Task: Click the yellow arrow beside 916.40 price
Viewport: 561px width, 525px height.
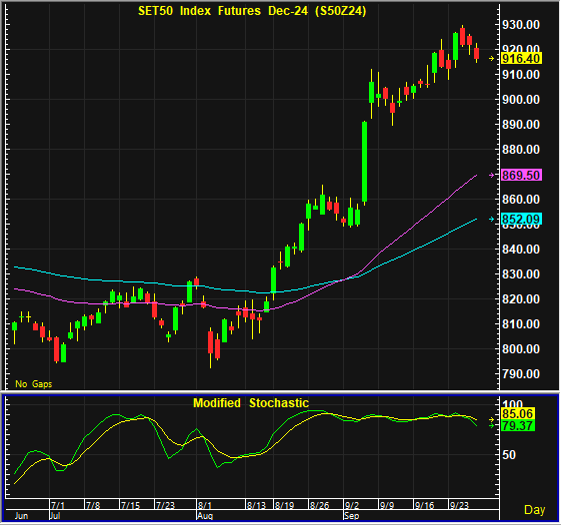Action: point(492,58)
